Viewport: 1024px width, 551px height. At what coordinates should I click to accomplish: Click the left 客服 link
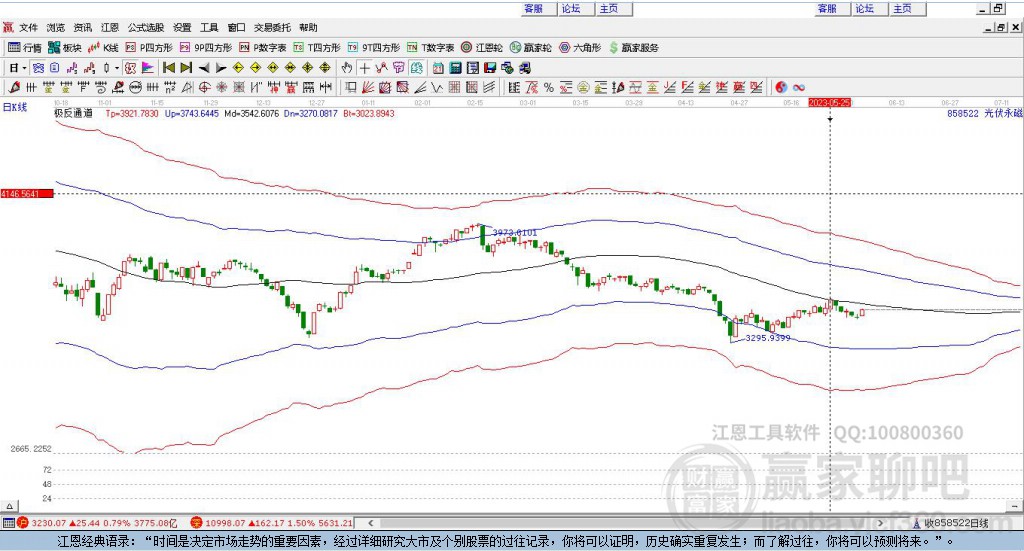pos(534,8)
